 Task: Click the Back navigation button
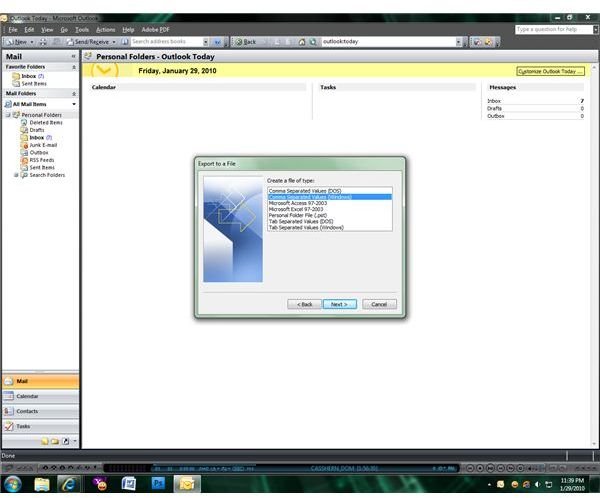[245, 42]
